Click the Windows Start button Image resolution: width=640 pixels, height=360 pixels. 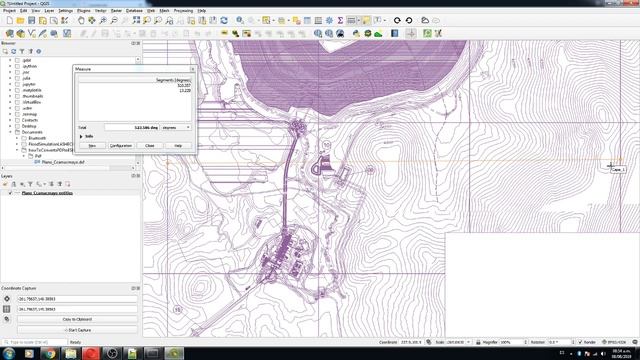9,353
